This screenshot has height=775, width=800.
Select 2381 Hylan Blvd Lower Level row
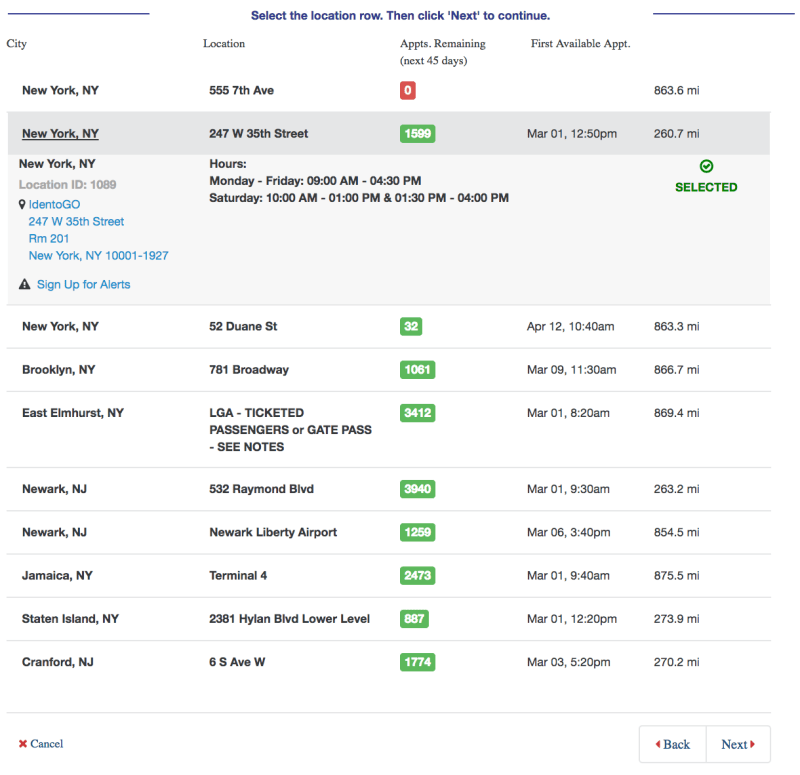(x=388, y=619)
